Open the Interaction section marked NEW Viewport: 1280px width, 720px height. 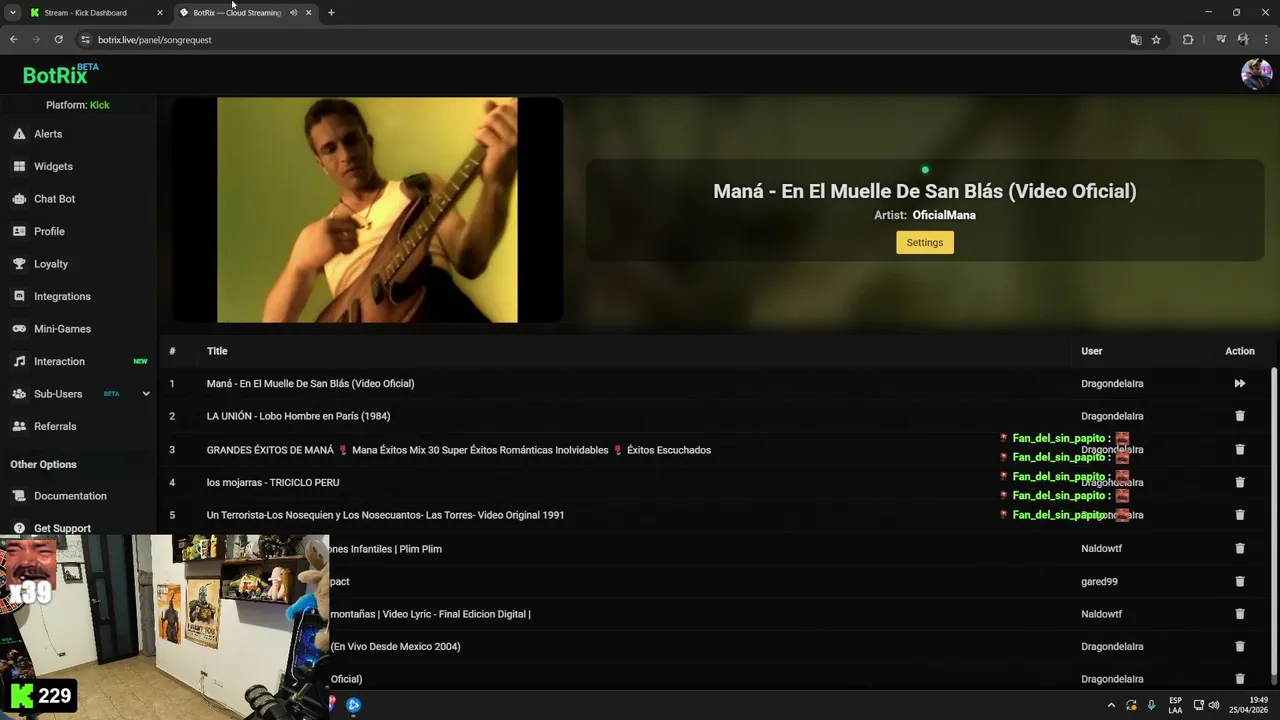[59, 361]
